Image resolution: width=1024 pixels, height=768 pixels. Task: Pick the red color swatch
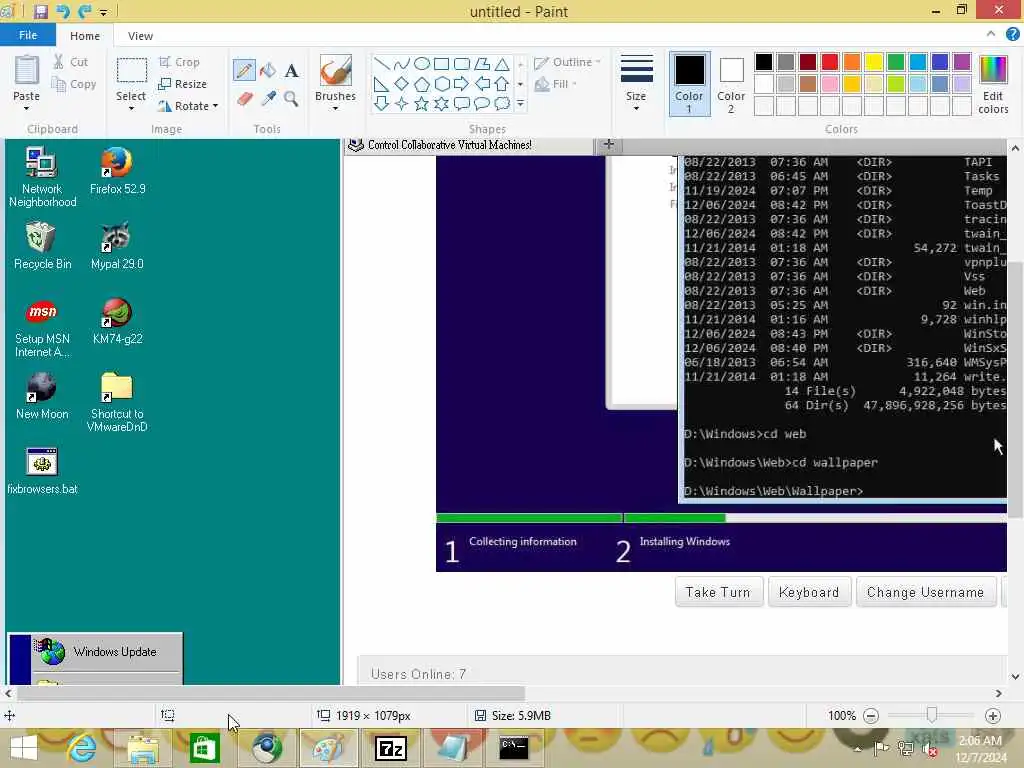pyautogui.click(x=829, y=62)
